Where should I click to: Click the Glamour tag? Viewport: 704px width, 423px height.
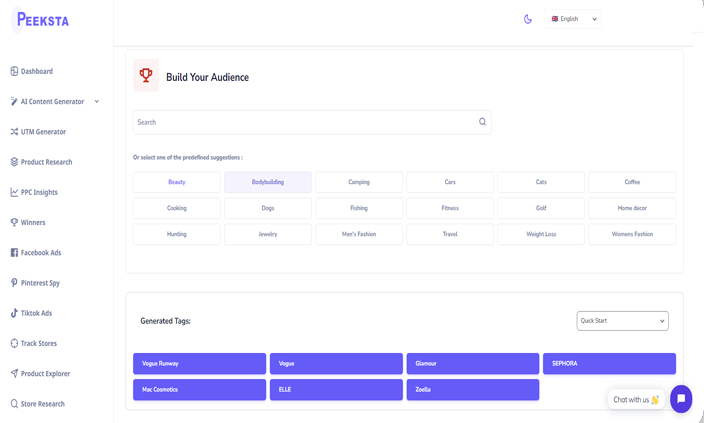point(473,363)
